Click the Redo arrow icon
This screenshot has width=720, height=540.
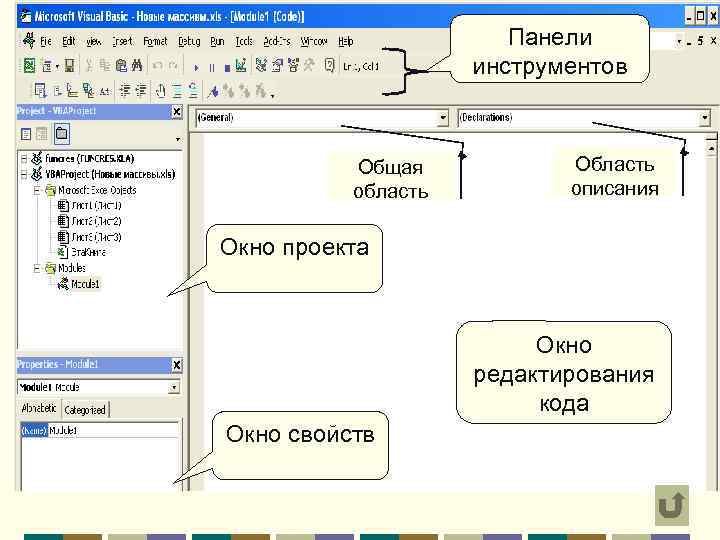point(173,66)
